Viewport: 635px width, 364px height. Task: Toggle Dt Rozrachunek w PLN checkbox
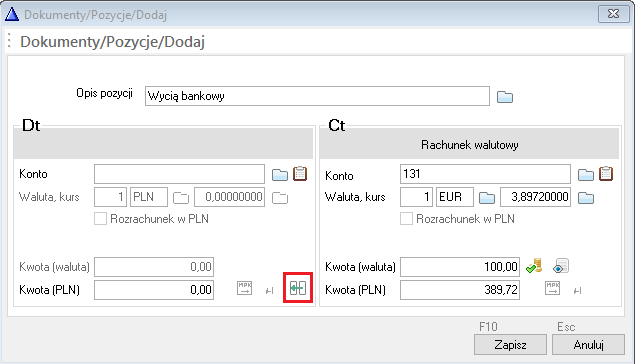point(100,219)
